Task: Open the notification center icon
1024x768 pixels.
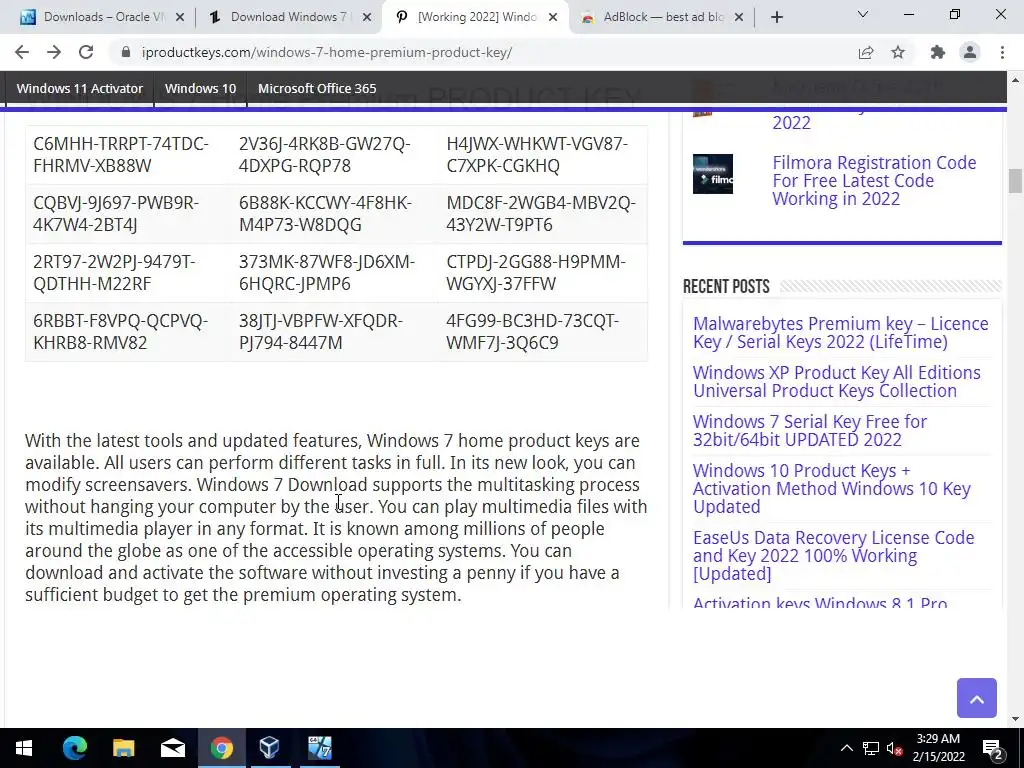Action: click(993, 748)
